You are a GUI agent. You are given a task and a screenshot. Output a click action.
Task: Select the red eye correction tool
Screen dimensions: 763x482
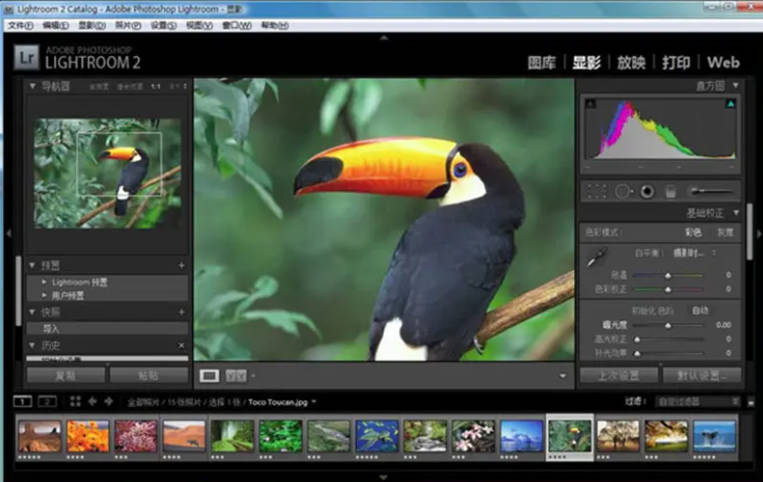point(646,190)
